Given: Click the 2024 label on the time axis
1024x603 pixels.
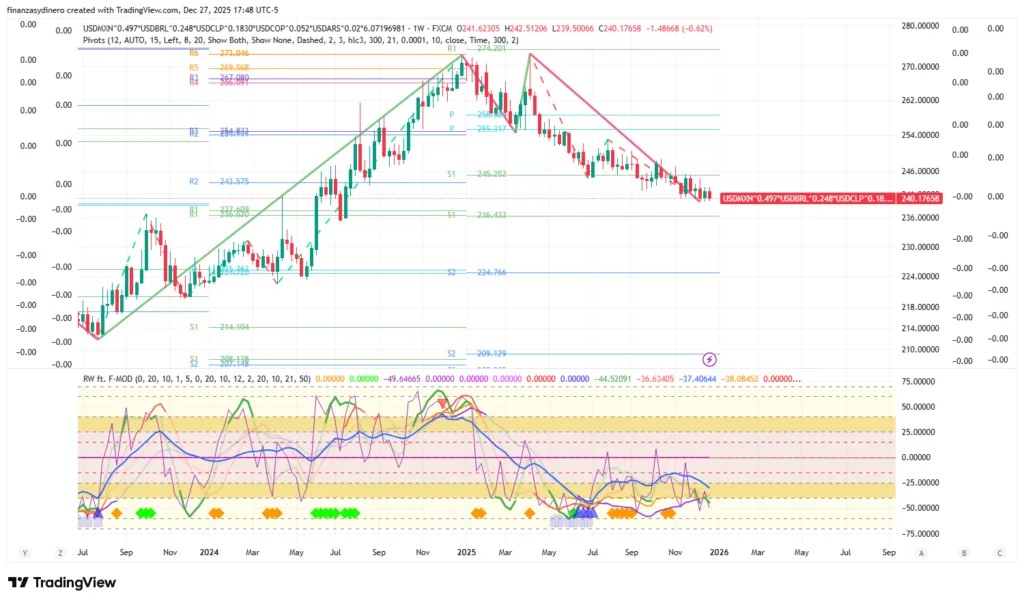Looking at the screenshot, I should point(208,552).
